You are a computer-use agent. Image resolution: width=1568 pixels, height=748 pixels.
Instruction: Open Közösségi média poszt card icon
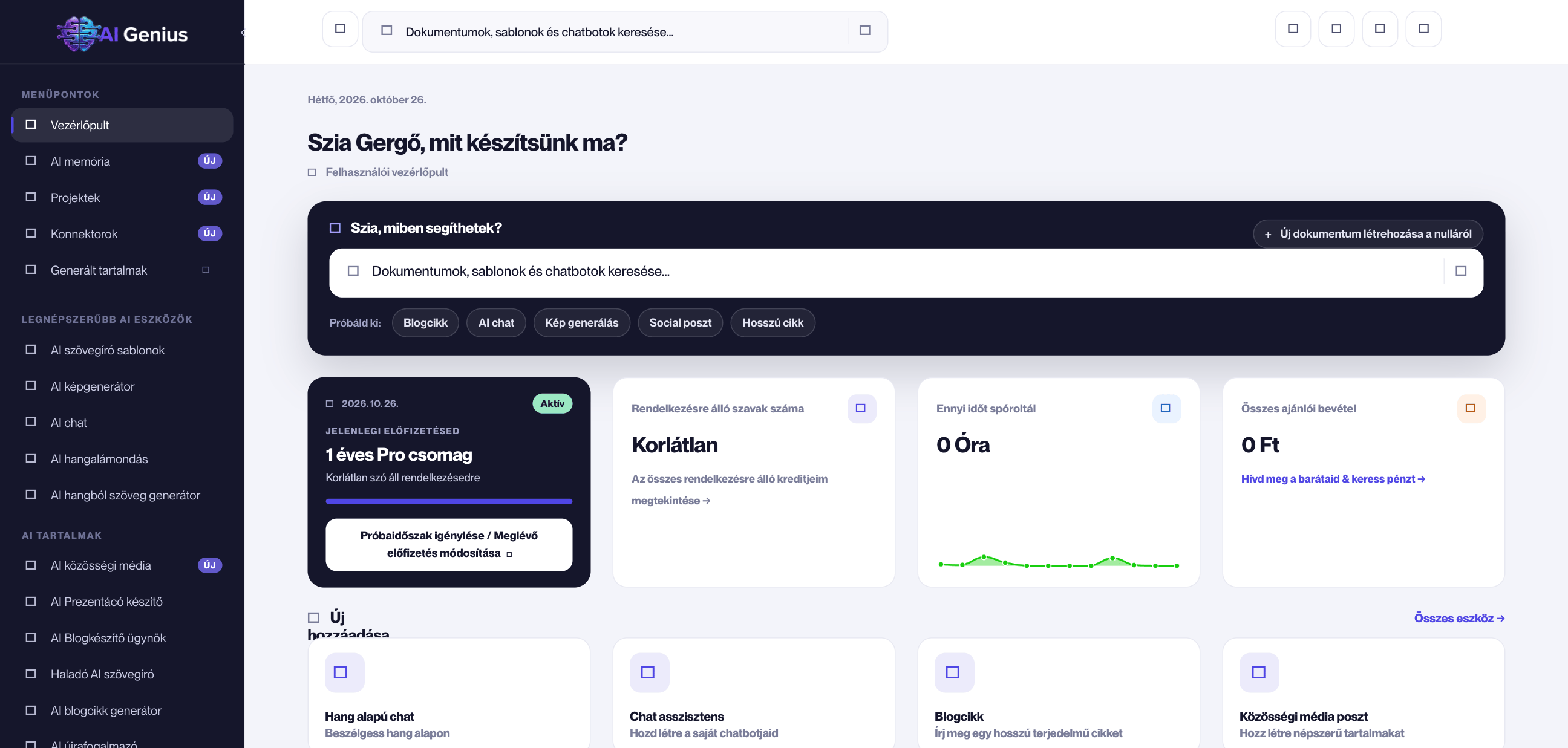click(x=1259, y=672)
